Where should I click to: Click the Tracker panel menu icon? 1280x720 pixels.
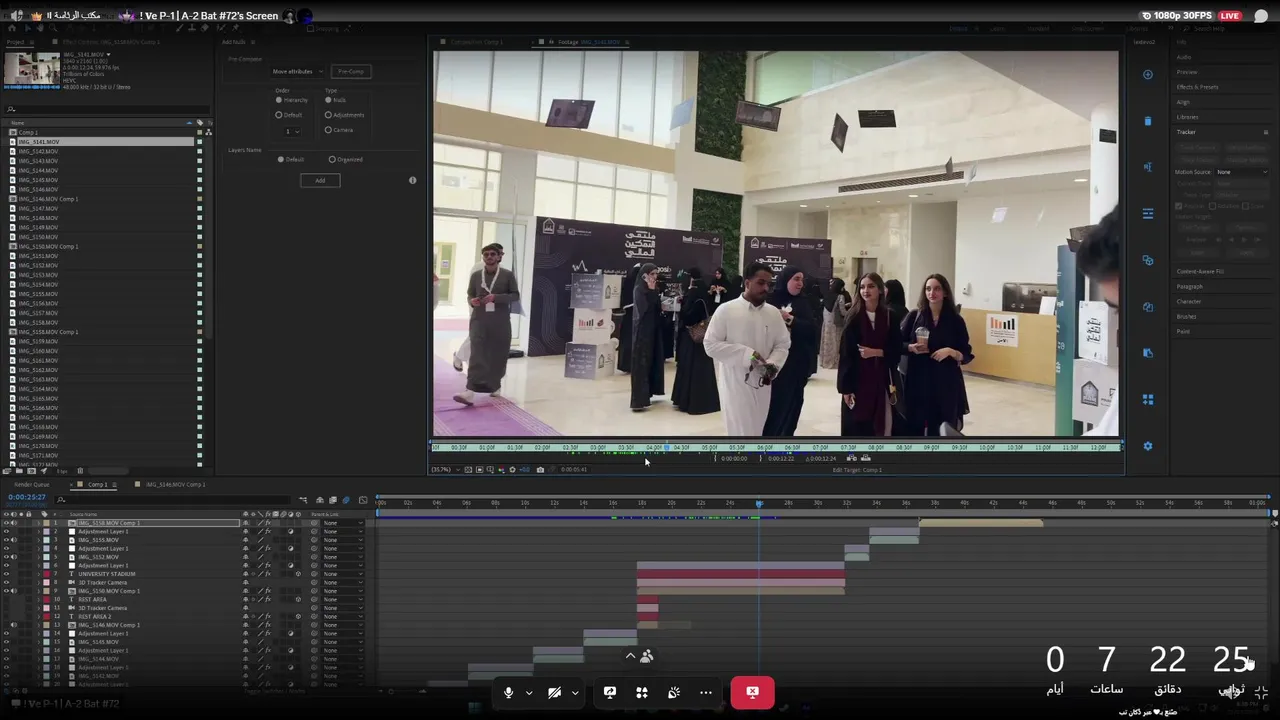click(x=1265, y=132)
